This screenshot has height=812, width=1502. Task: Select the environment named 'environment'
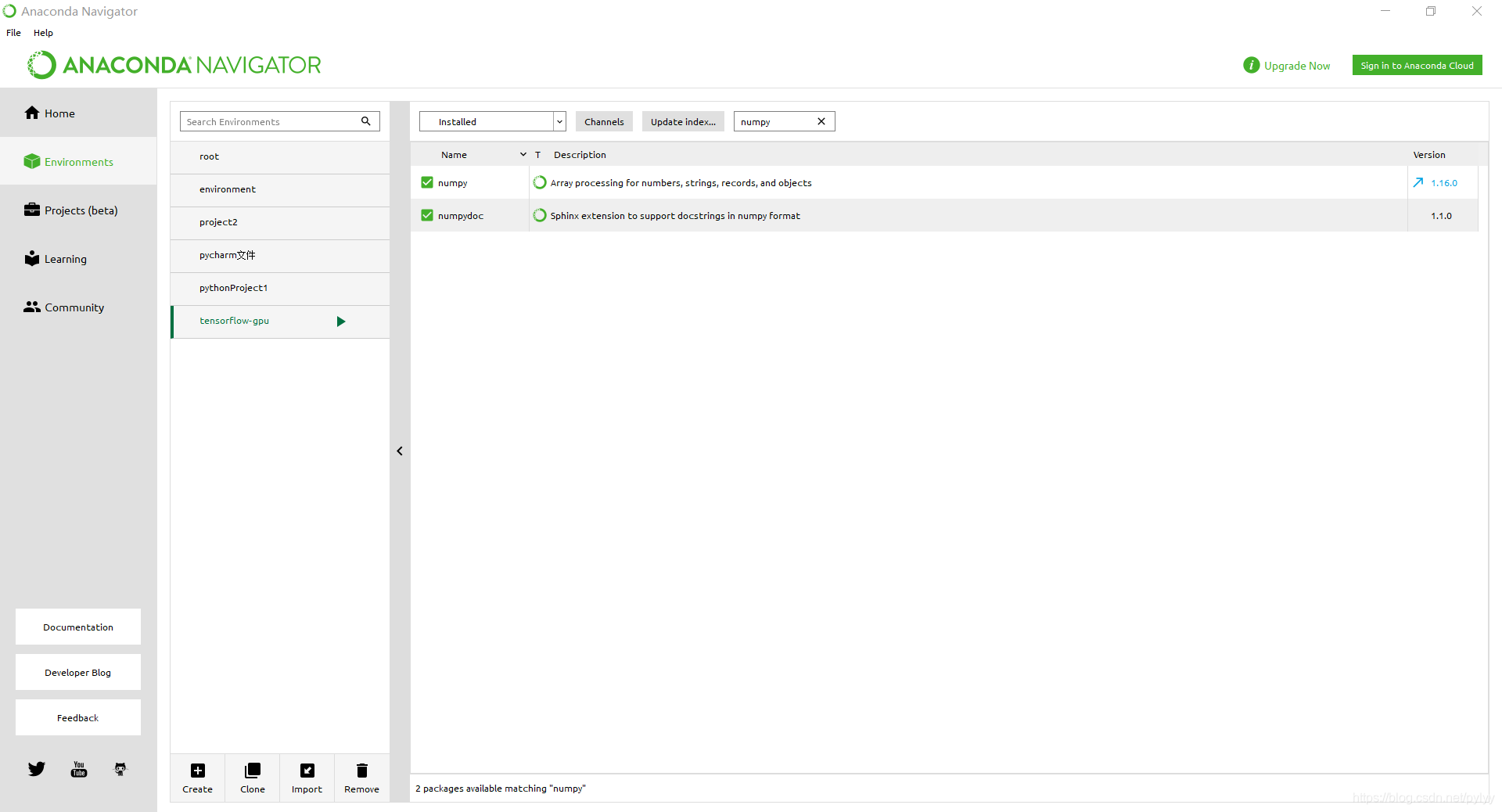click(280, 189)
